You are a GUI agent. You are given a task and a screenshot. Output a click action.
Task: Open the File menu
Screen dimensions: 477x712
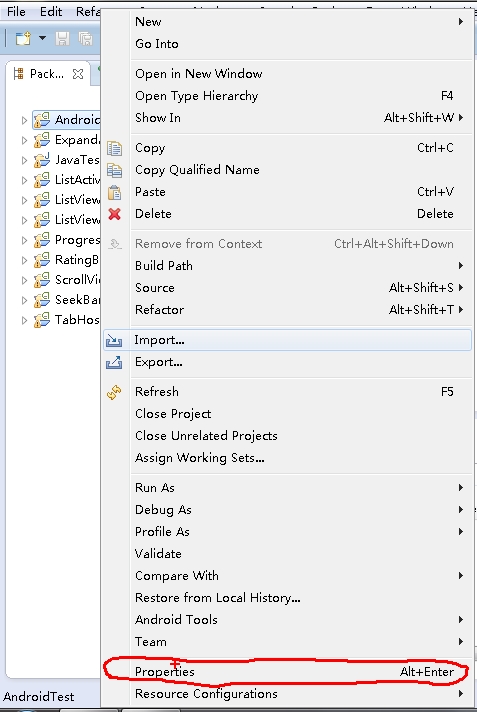pyautogui.click(x=16, y=11)
